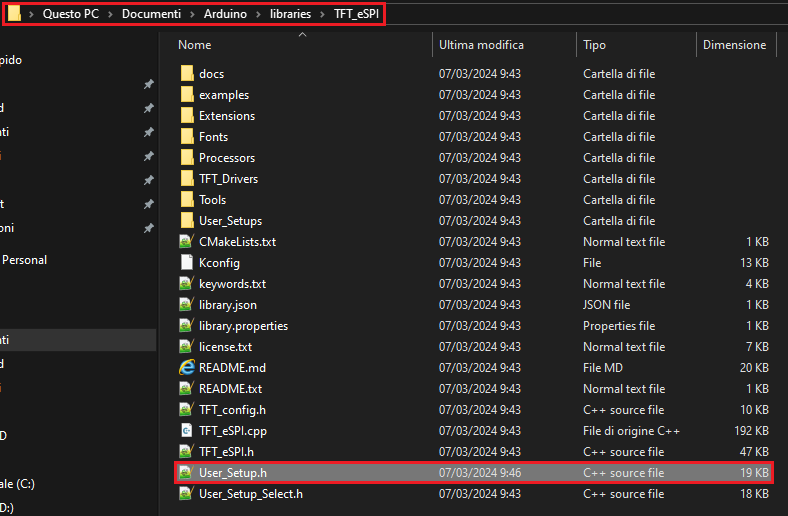Screen dimensions: 788x516
Task: Click the 07/03/2024 9:46 date cell
Action: (479, 473)
